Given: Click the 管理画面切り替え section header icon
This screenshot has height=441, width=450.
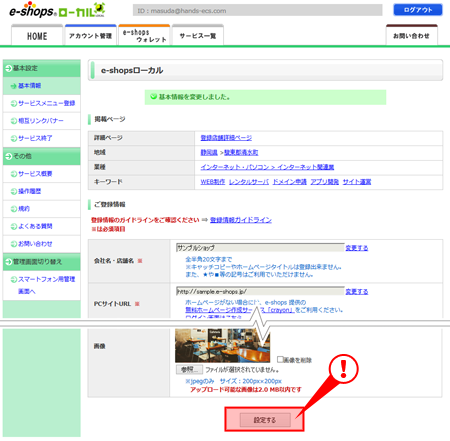Looking at the screenshot, I should [9, 262].
